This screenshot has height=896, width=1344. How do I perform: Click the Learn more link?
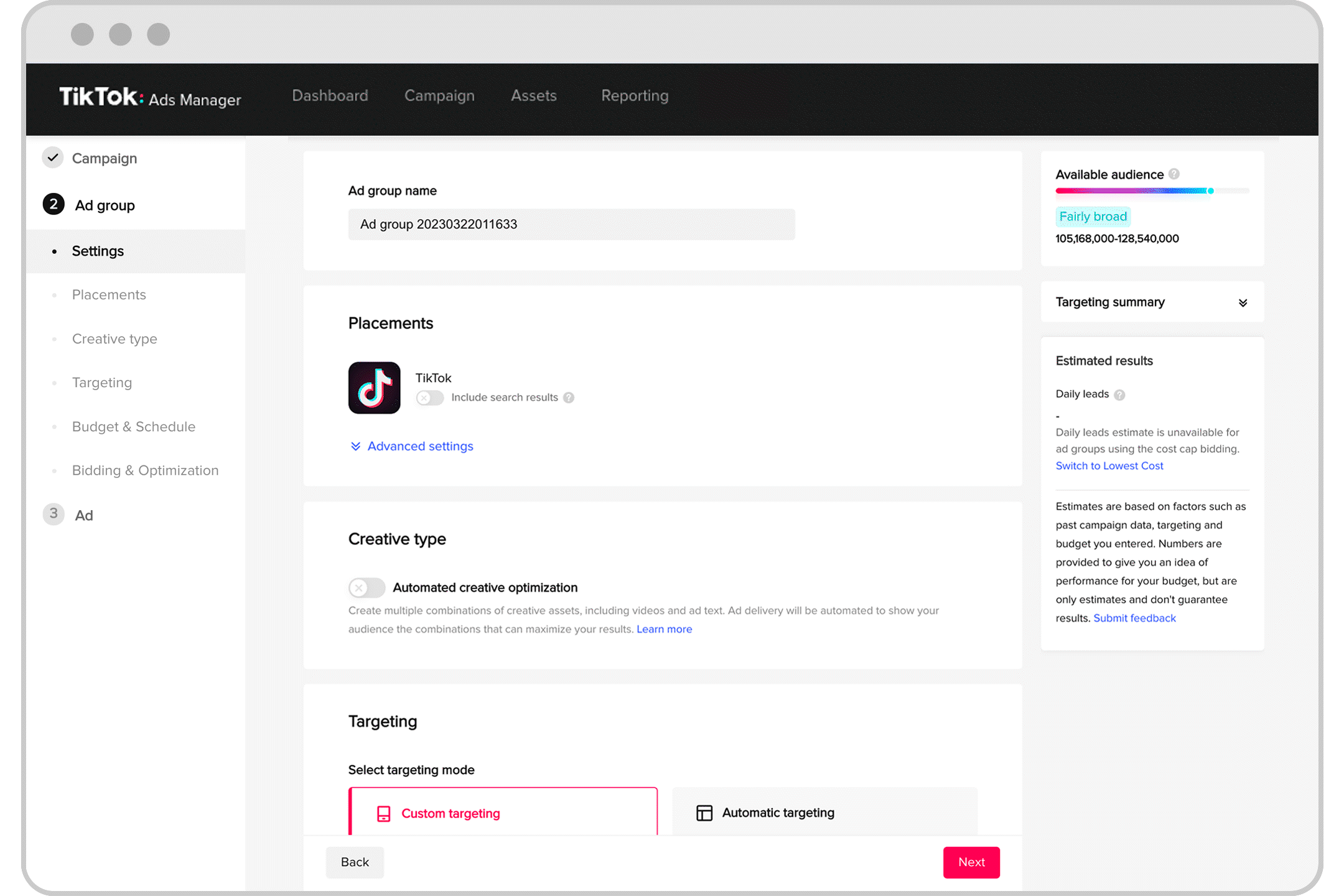(664, 629)
